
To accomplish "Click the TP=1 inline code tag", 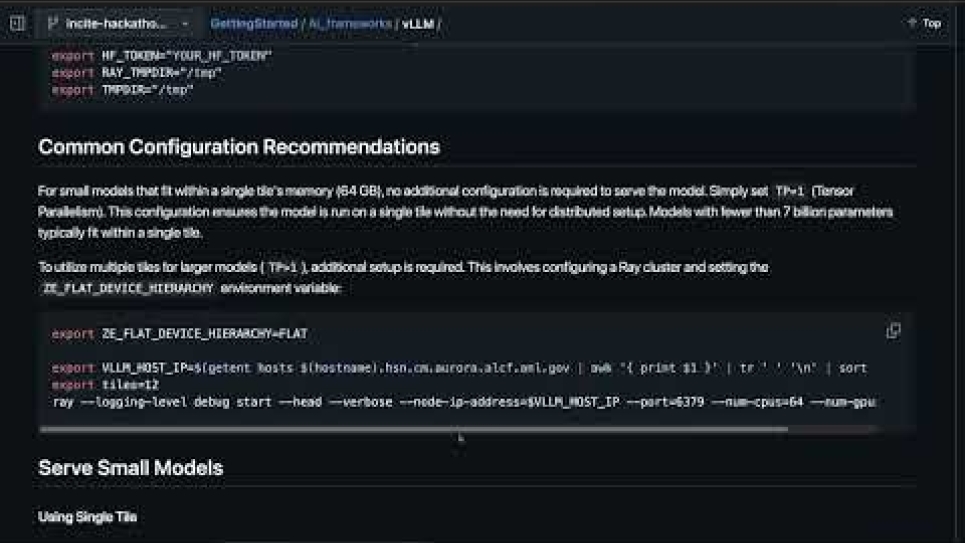I will tap(789, 190).
